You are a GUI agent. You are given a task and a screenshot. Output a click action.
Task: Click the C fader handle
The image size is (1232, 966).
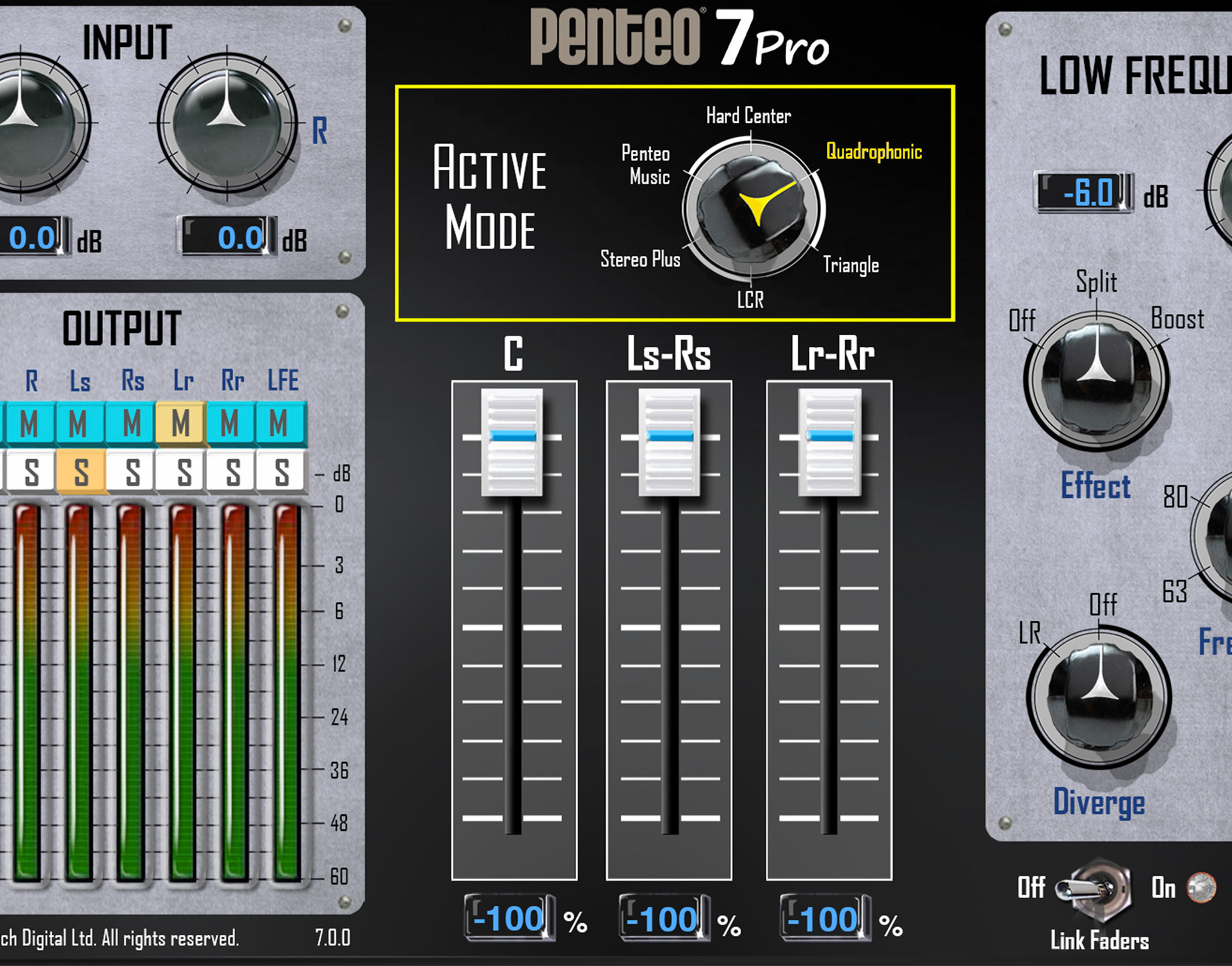512,442
